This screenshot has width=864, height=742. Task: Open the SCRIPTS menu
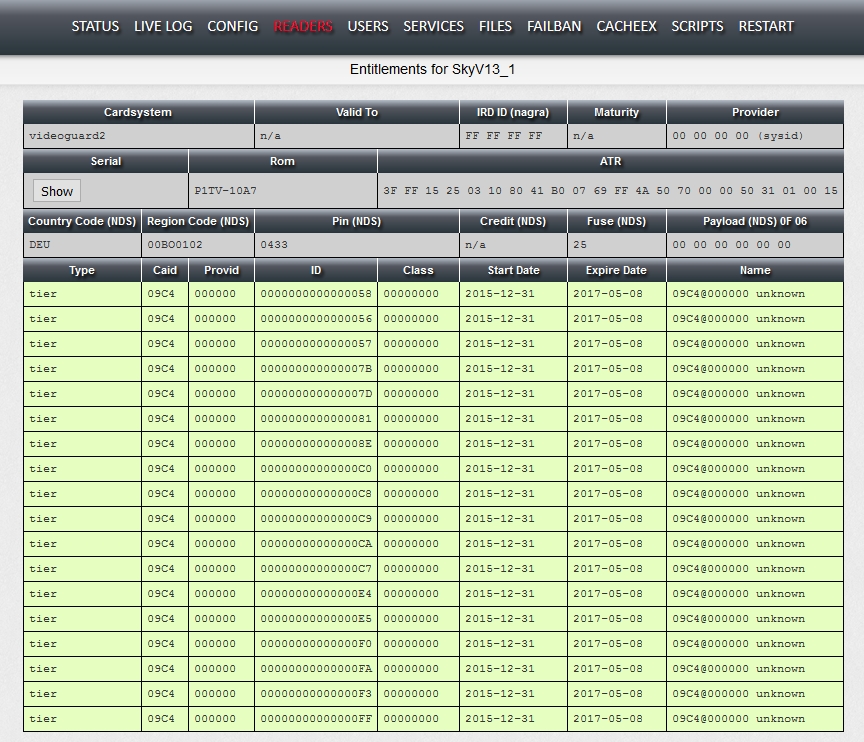[697, 26]
